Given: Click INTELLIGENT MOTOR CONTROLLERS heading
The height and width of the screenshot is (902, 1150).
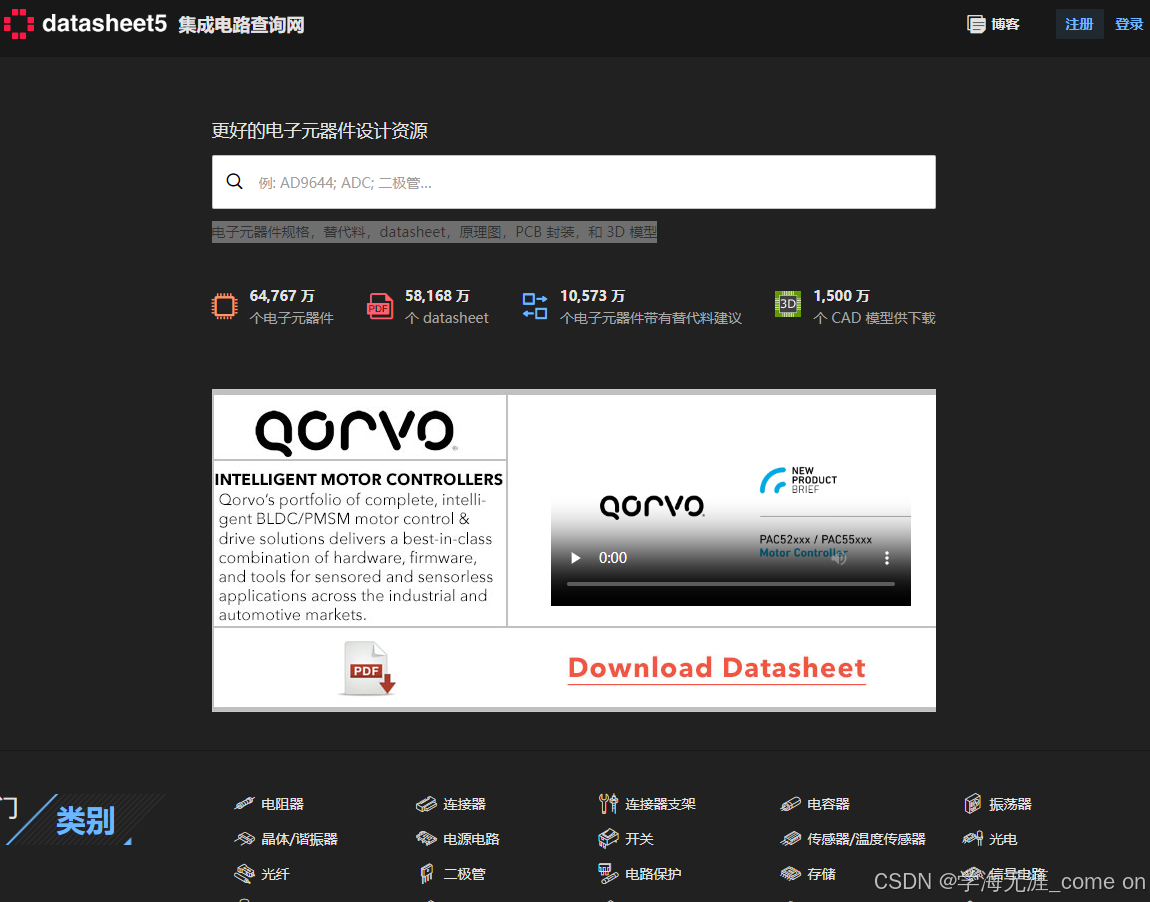Looking at the screenshot, I should pos(359,480).
